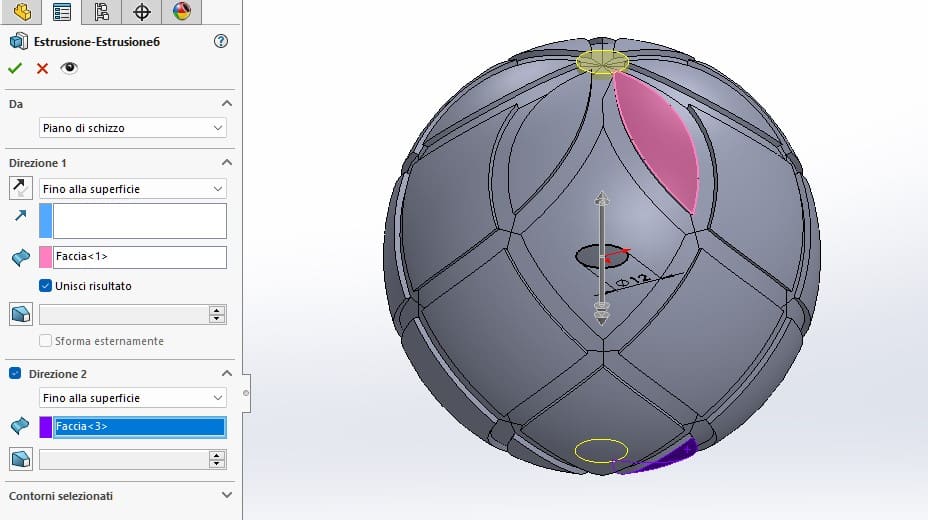Click the Direzione 2 face selection icon
Image resolution: width=928 pixels, height=520 pixels.
pyautogui.click(x=20, y=427)
